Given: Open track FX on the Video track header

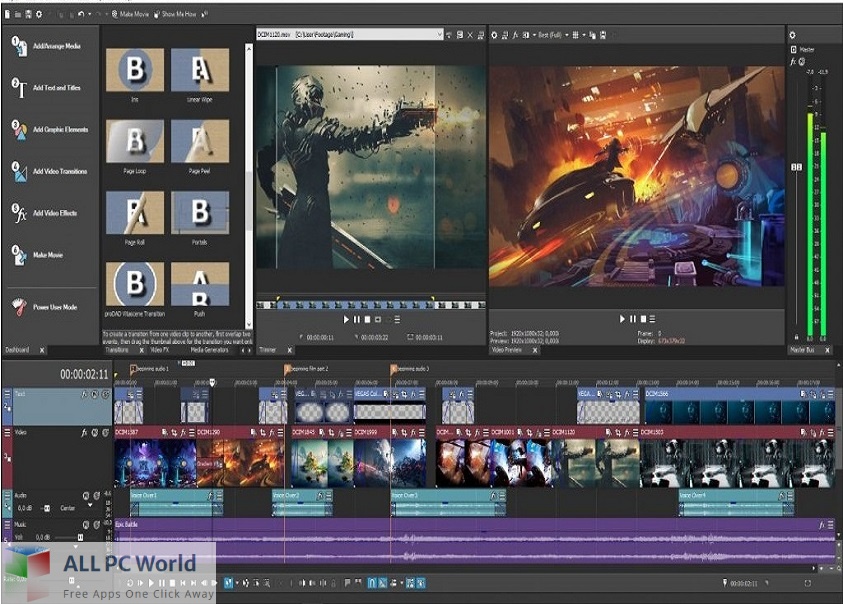Looking at the screenshot, I should 84,432.
